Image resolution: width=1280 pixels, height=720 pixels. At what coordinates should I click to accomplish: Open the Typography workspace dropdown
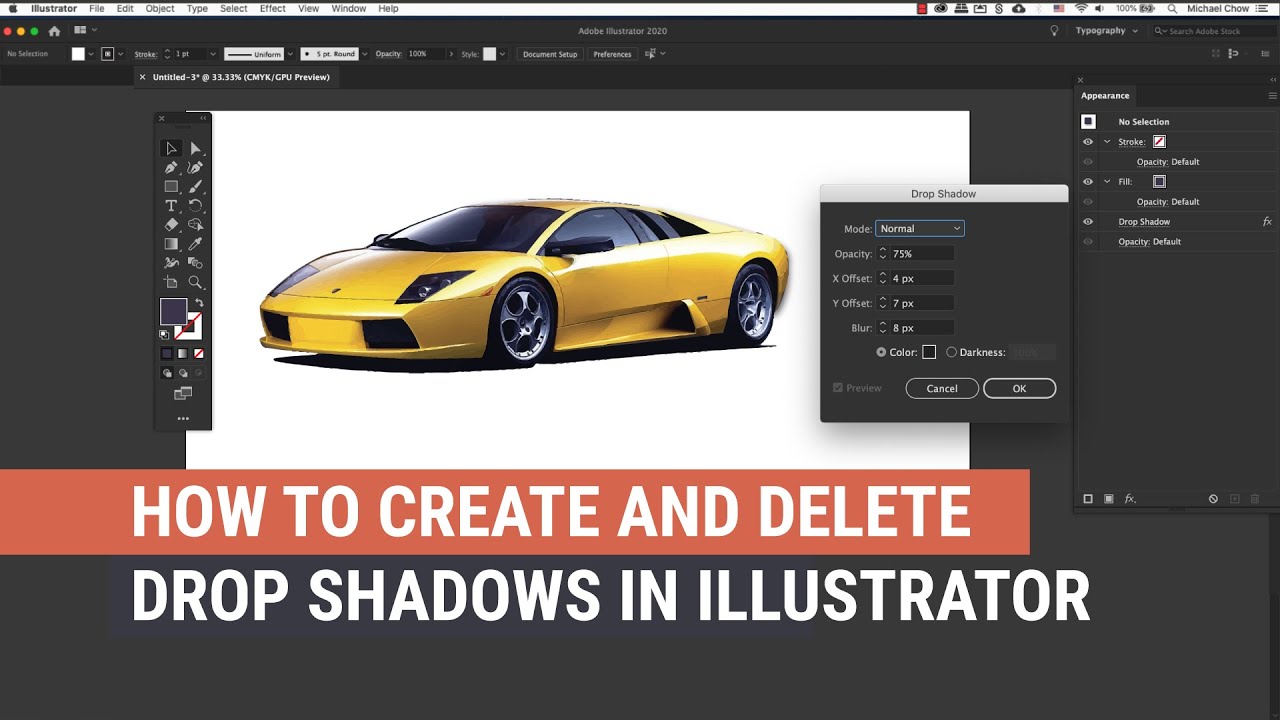(x=1107, y=31)
